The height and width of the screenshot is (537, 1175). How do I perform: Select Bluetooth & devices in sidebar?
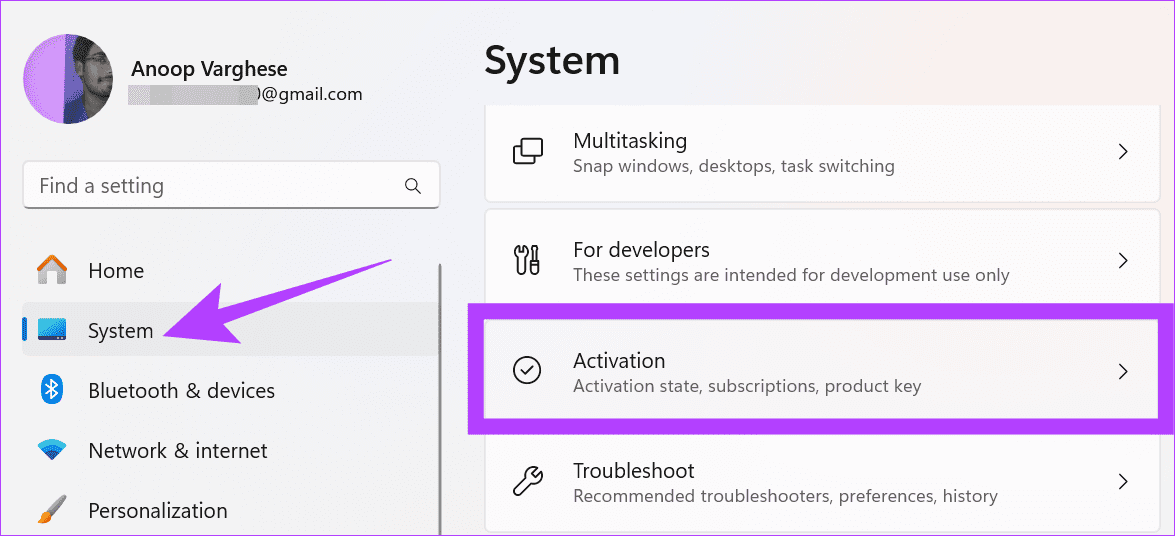point(181,390)
